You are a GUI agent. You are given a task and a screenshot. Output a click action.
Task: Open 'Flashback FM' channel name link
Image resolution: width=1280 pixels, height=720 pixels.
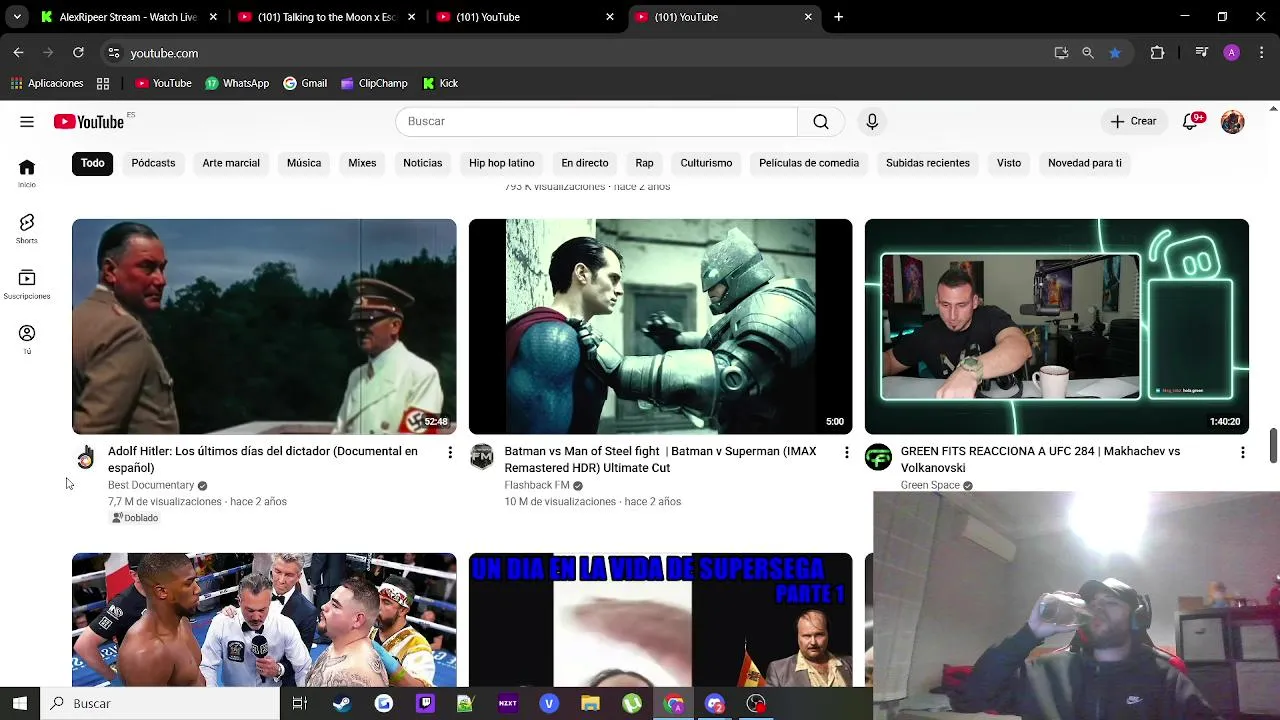(x=537, y=485)
